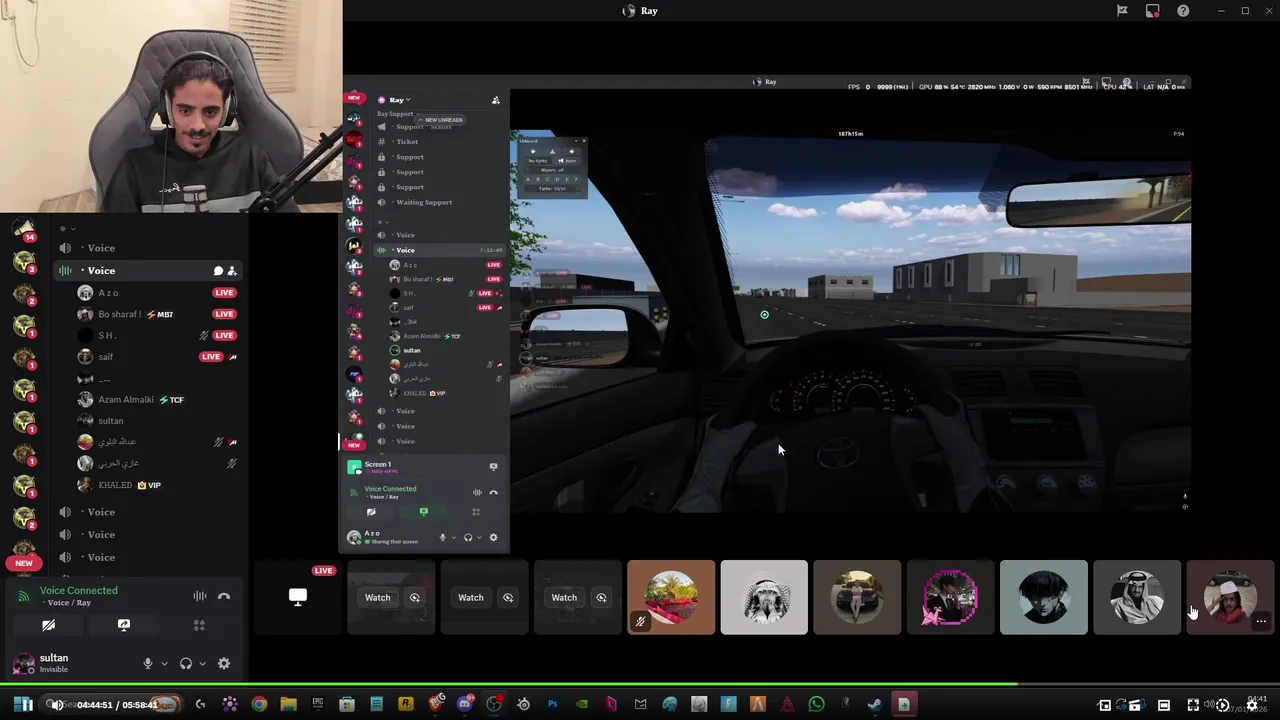Open Waiting Support channel in shared Discord
Screen dimensions: 1280x720
pyautogui.click(x=424, y=202)
